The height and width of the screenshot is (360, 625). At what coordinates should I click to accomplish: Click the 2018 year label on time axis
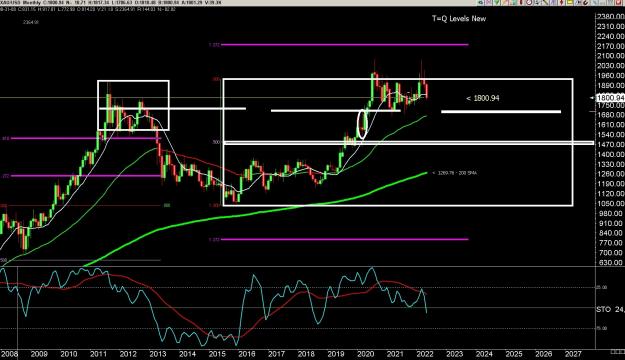click(x=306, y=354)
